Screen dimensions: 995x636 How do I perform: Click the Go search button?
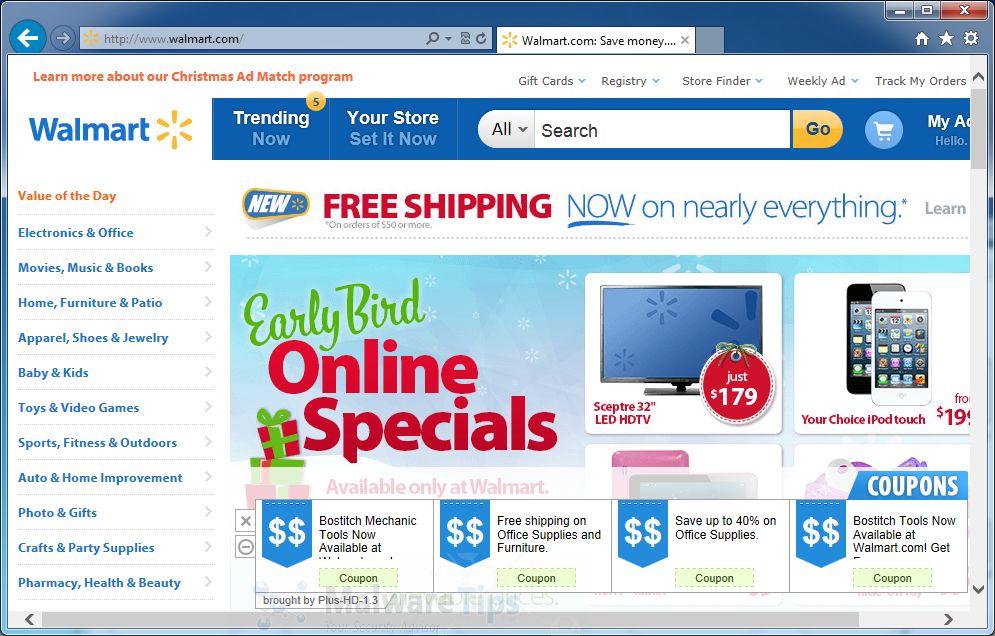click(817, 129)
